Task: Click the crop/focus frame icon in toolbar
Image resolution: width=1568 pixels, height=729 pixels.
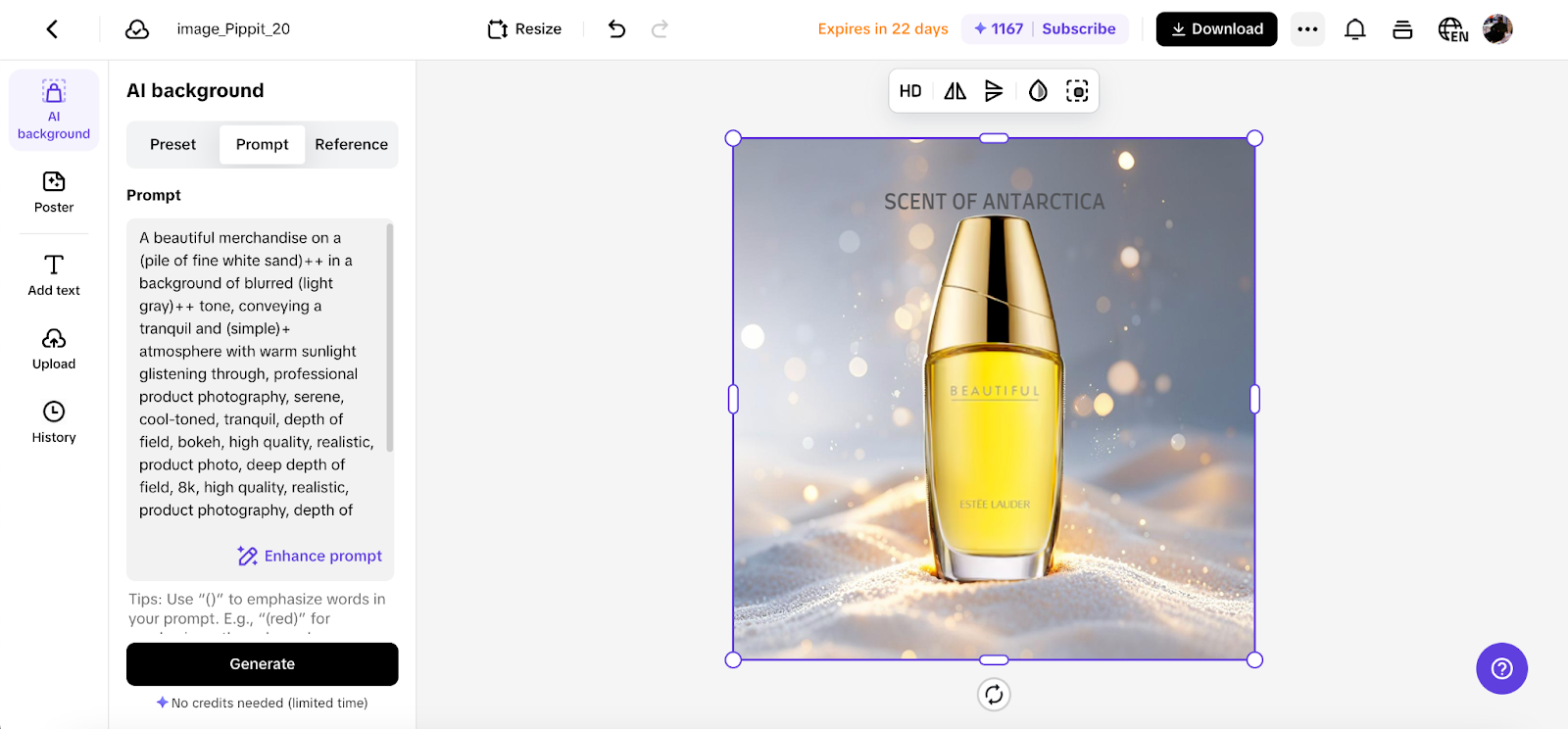Action: (1077, 91)
